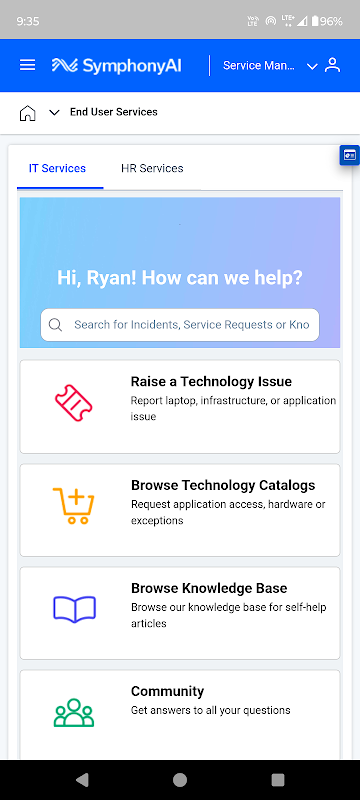The image size is (360, 800).
Task: Open the Service Man... module selector
Action: pos(259,66)
